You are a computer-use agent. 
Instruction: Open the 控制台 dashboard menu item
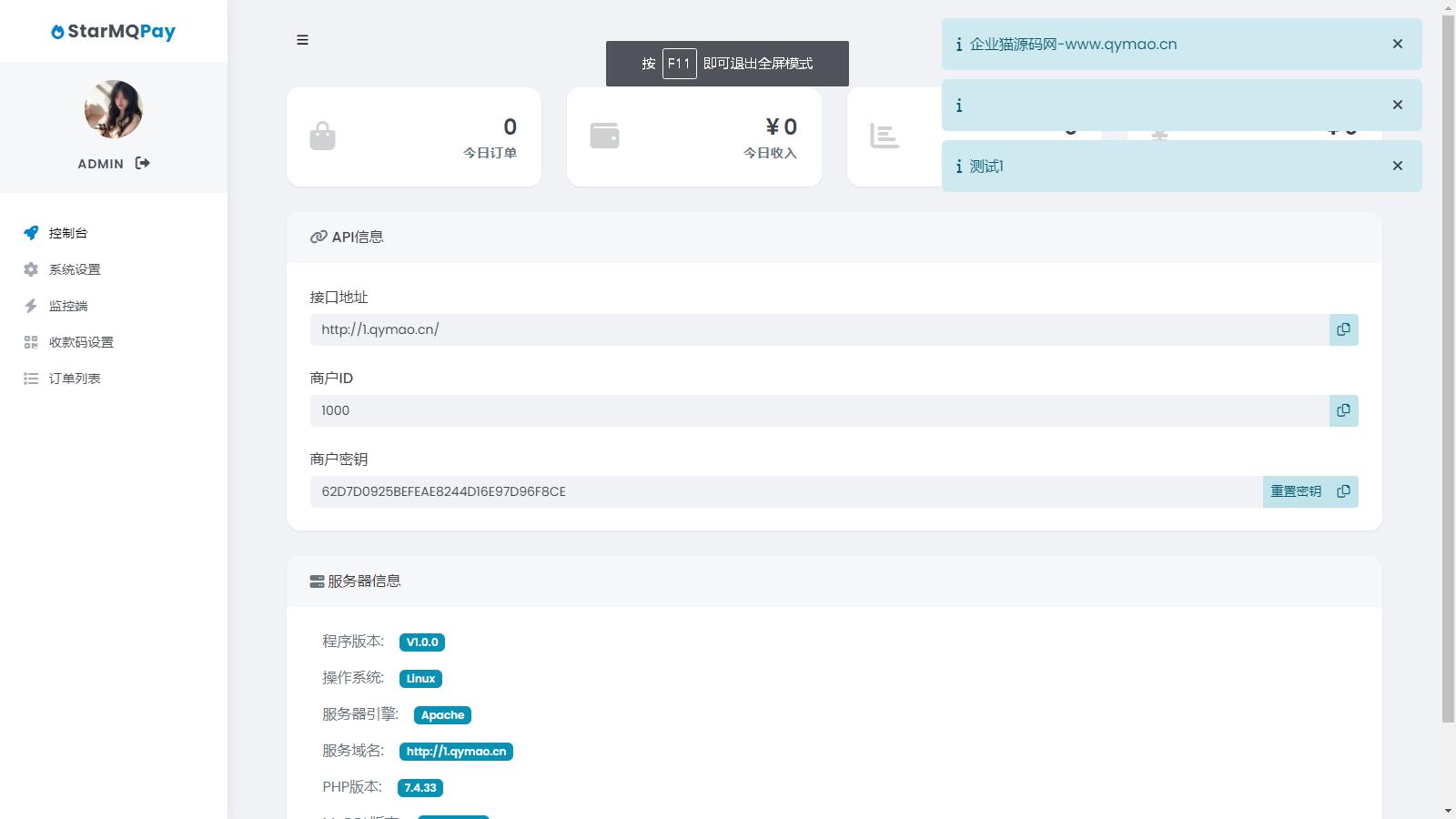(x=68, y=233)
